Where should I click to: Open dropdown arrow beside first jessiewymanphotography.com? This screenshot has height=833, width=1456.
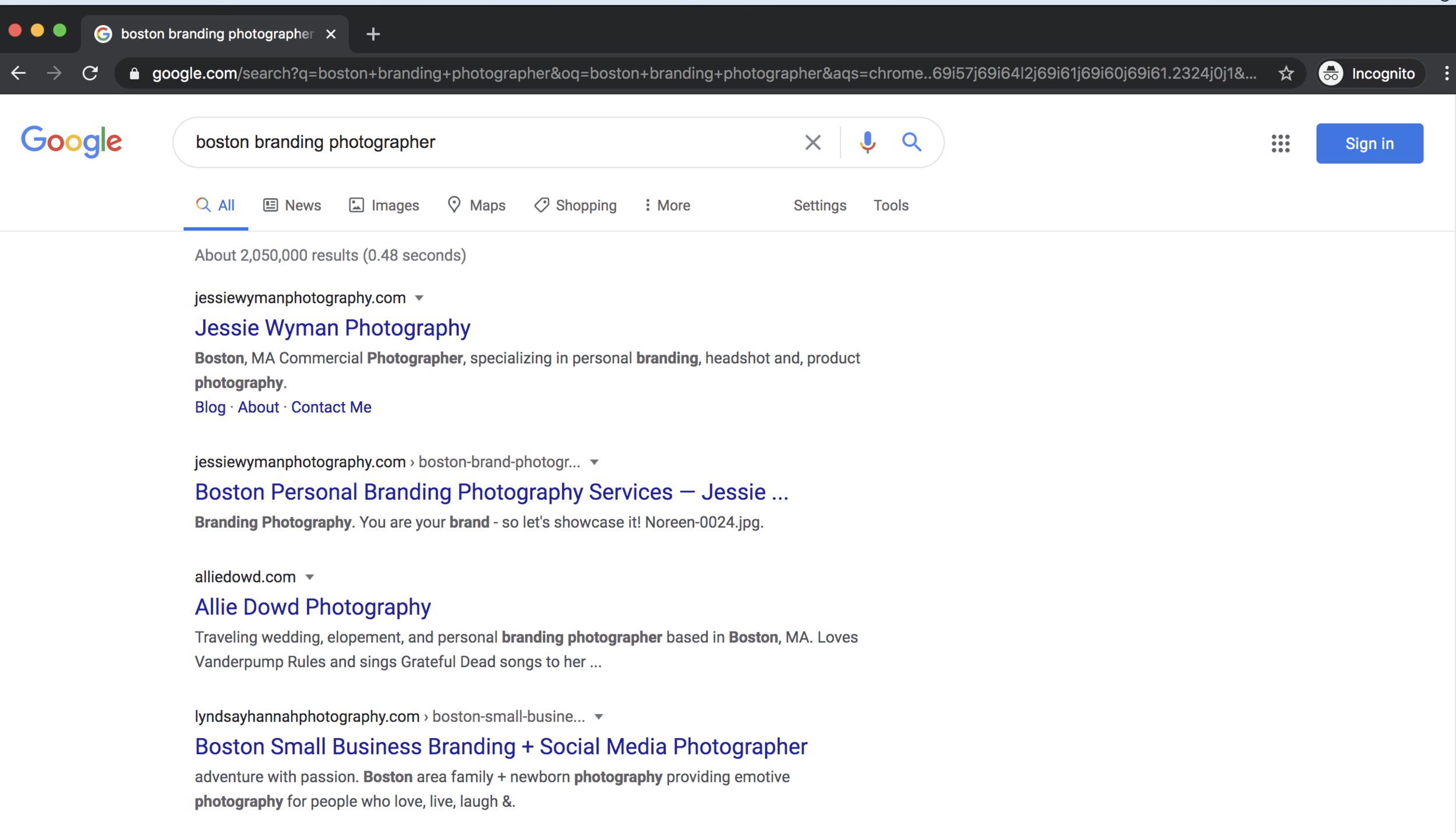pyautogui.click(x=419, y=298)
